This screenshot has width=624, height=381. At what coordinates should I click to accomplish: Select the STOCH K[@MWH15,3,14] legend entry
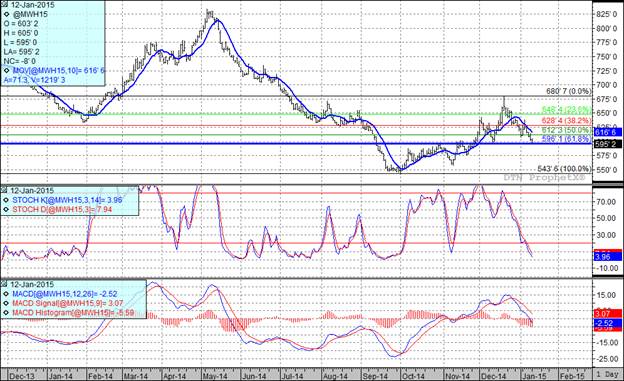coord(67,200)
